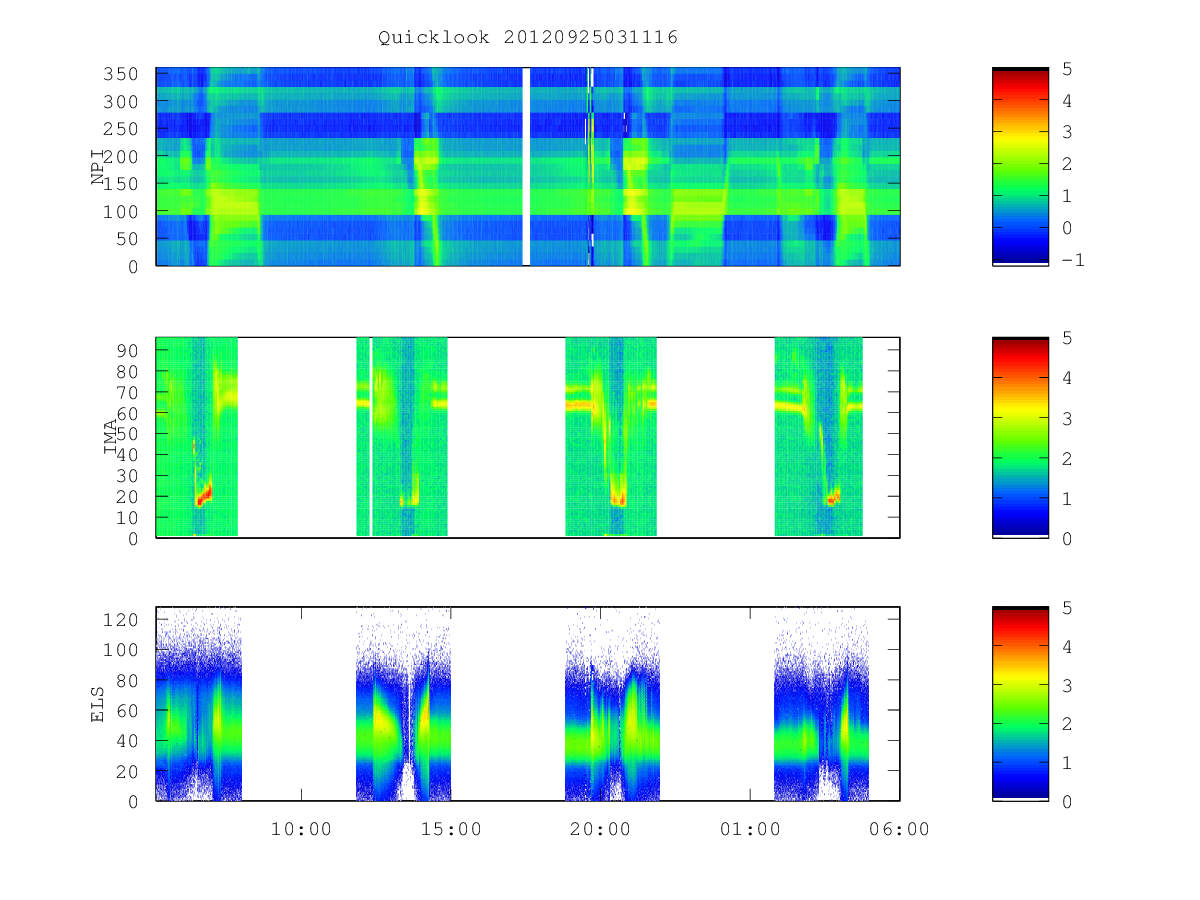
Task: Click the fourth ELS data segment
Action: (x=822, y=704)
